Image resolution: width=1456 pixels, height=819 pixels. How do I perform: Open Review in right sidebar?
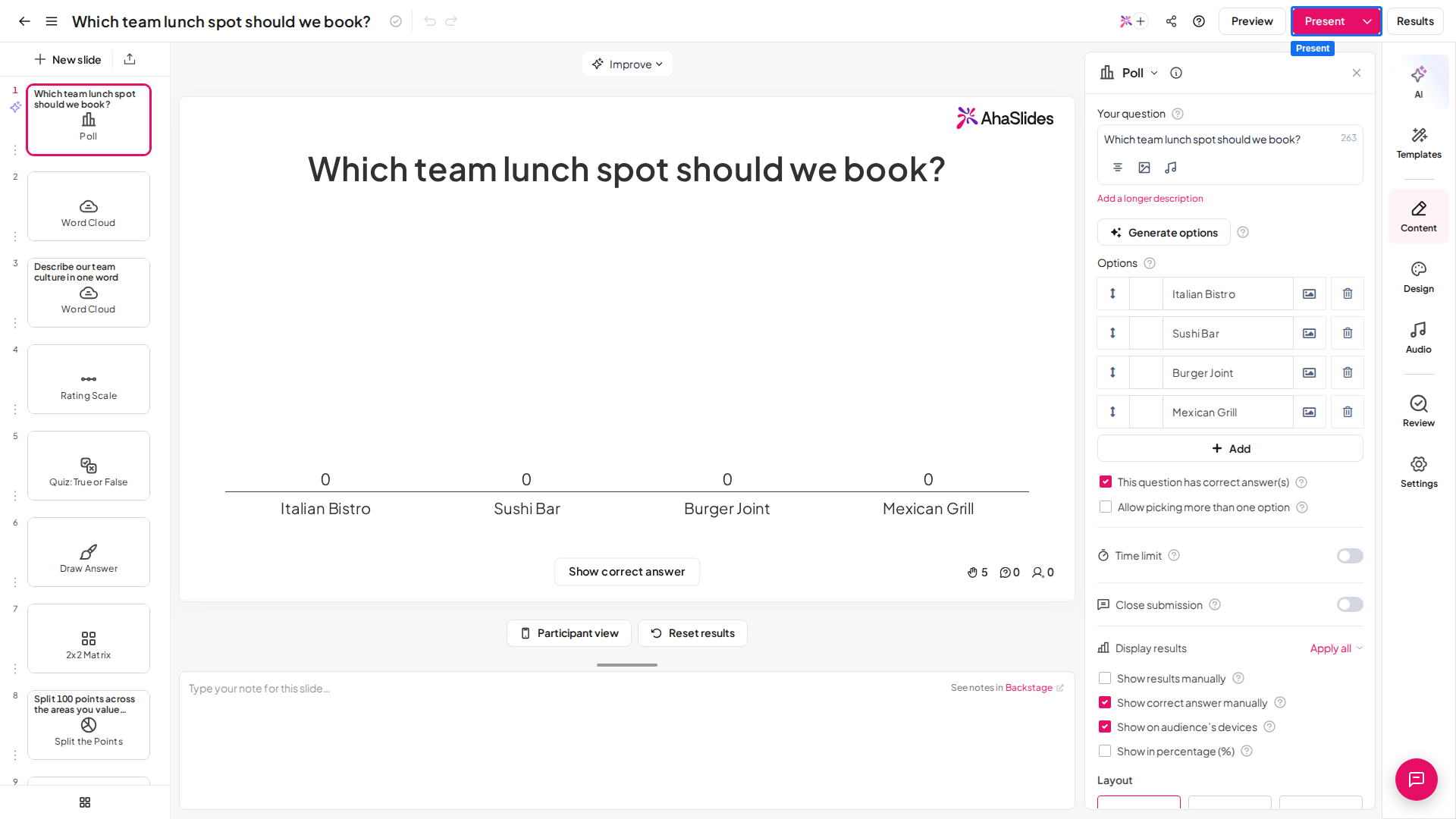pos(1419,411)
